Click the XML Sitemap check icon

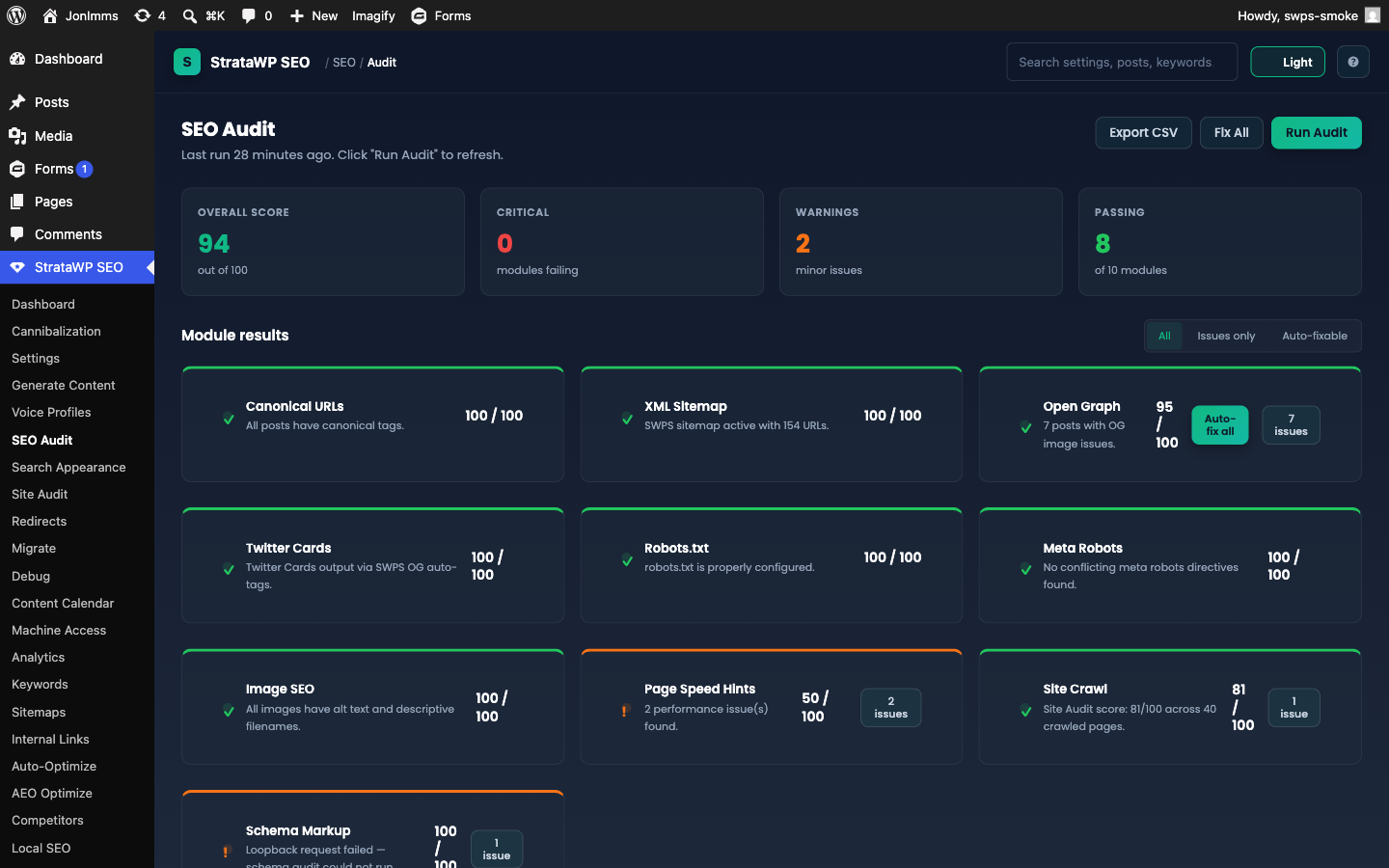(x=627, y=419)
